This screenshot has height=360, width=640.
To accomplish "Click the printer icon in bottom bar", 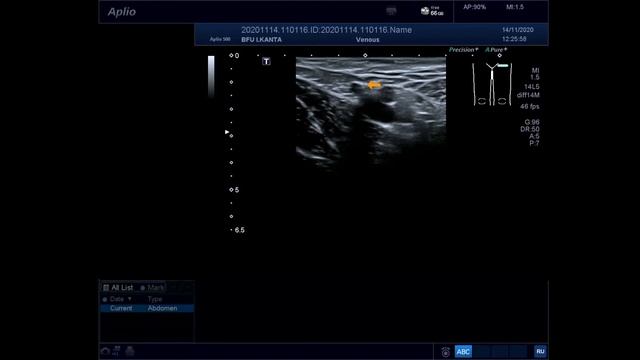I will tap(130, 351).
